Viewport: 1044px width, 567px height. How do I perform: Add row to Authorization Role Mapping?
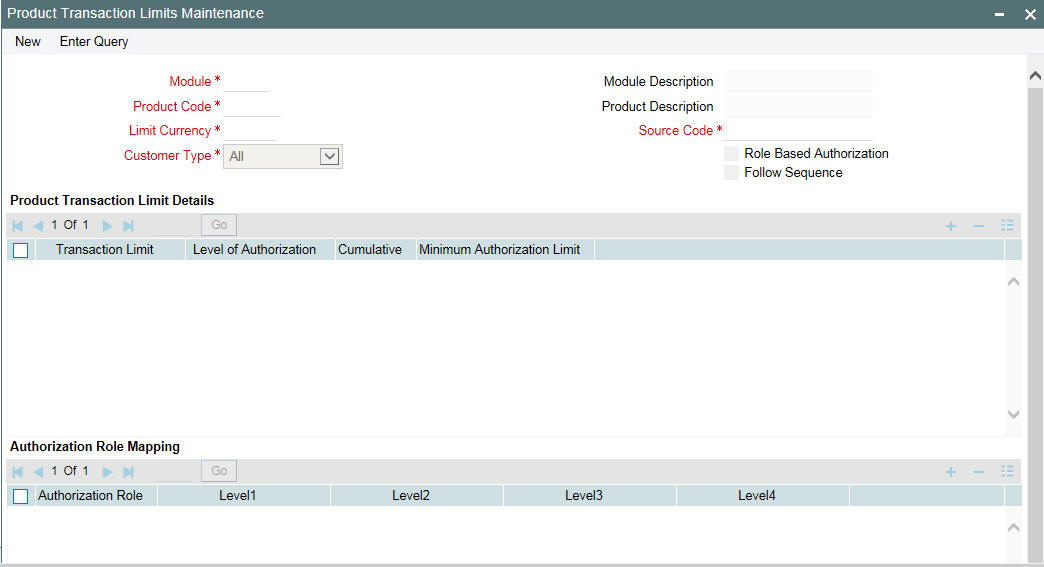point(951,472)
